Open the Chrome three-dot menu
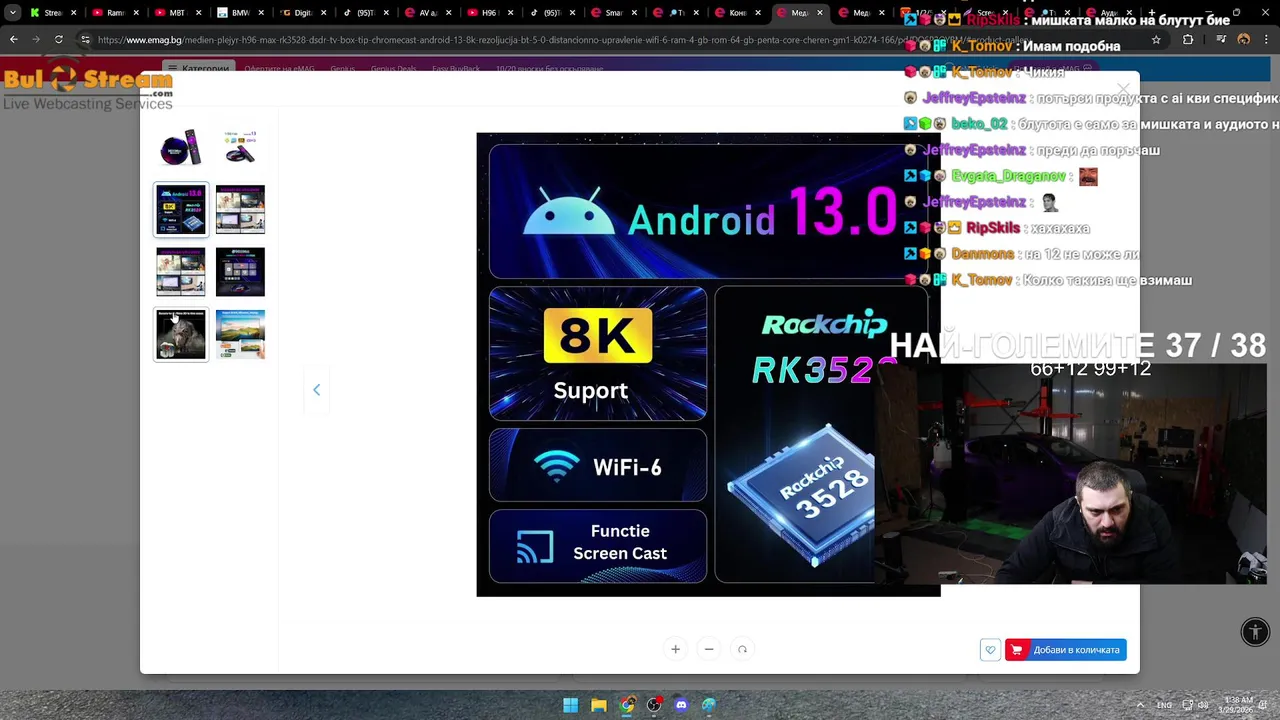1280x720 pixels. 1267,40
